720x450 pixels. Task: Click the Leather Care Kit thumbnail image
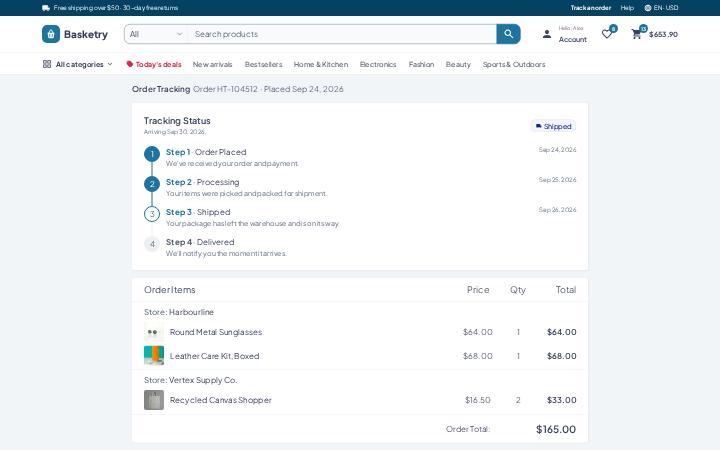pyautogui.click(x=154, y=356)
